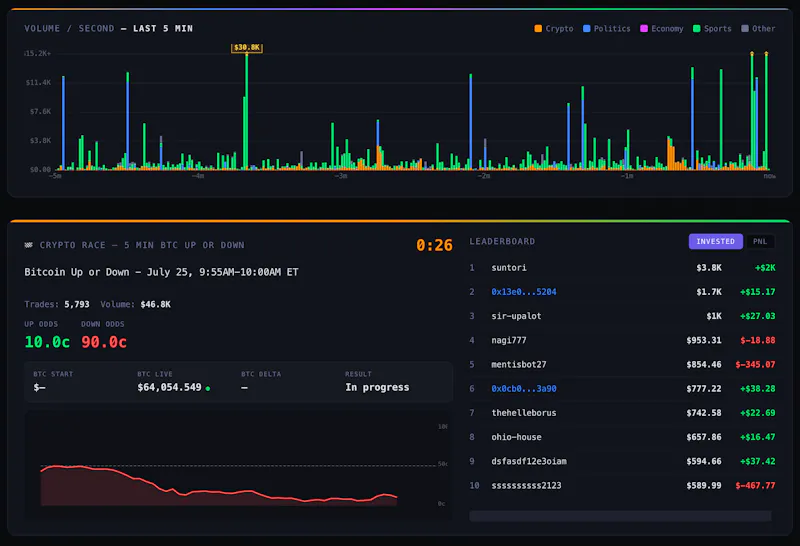800x546 pixels.
Task: Select ohio-house leaderboard row
Action: point(622,437)
